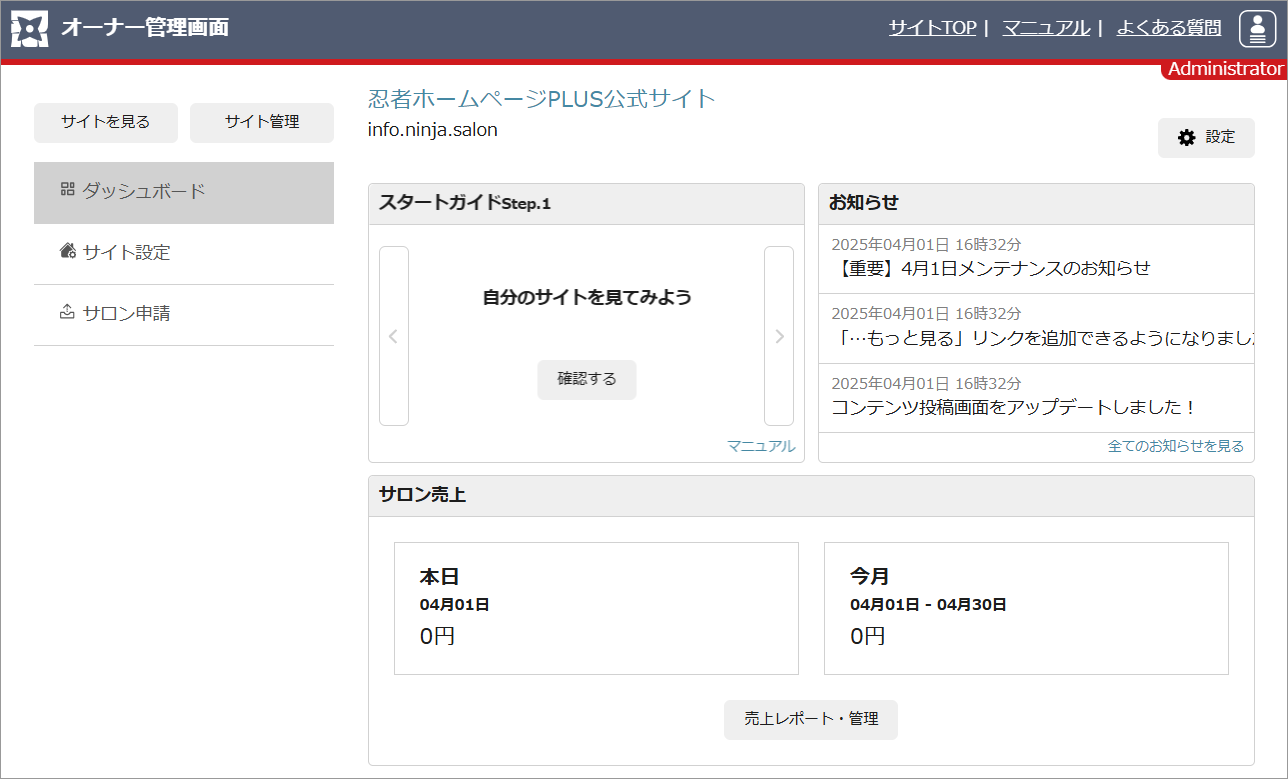The width and height of the screenshot is (1288, 779).
Task: Advance to next start guide step
Action: click(x=779, y=336)
